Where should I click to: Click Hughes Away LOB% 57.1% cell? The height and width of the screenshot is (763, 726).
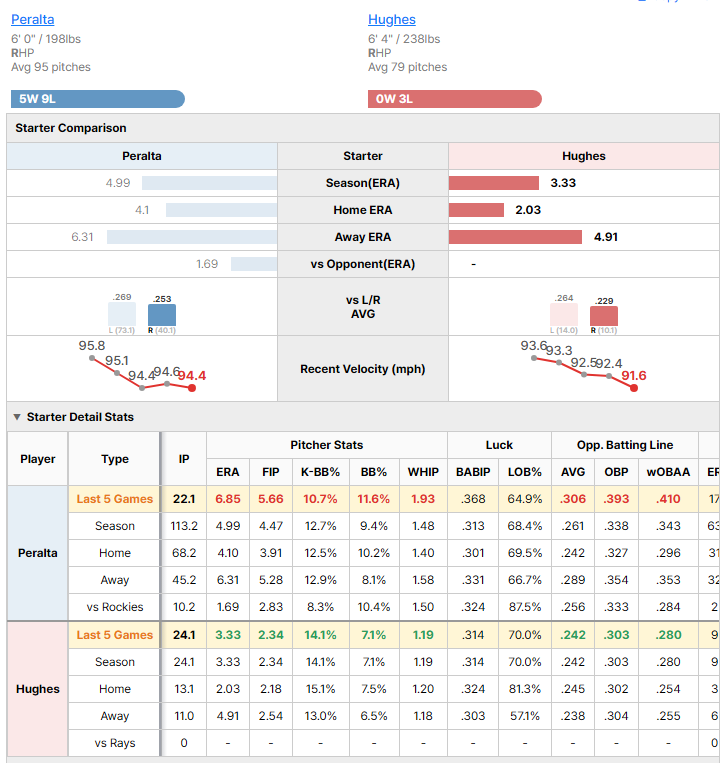click(525, 716)
